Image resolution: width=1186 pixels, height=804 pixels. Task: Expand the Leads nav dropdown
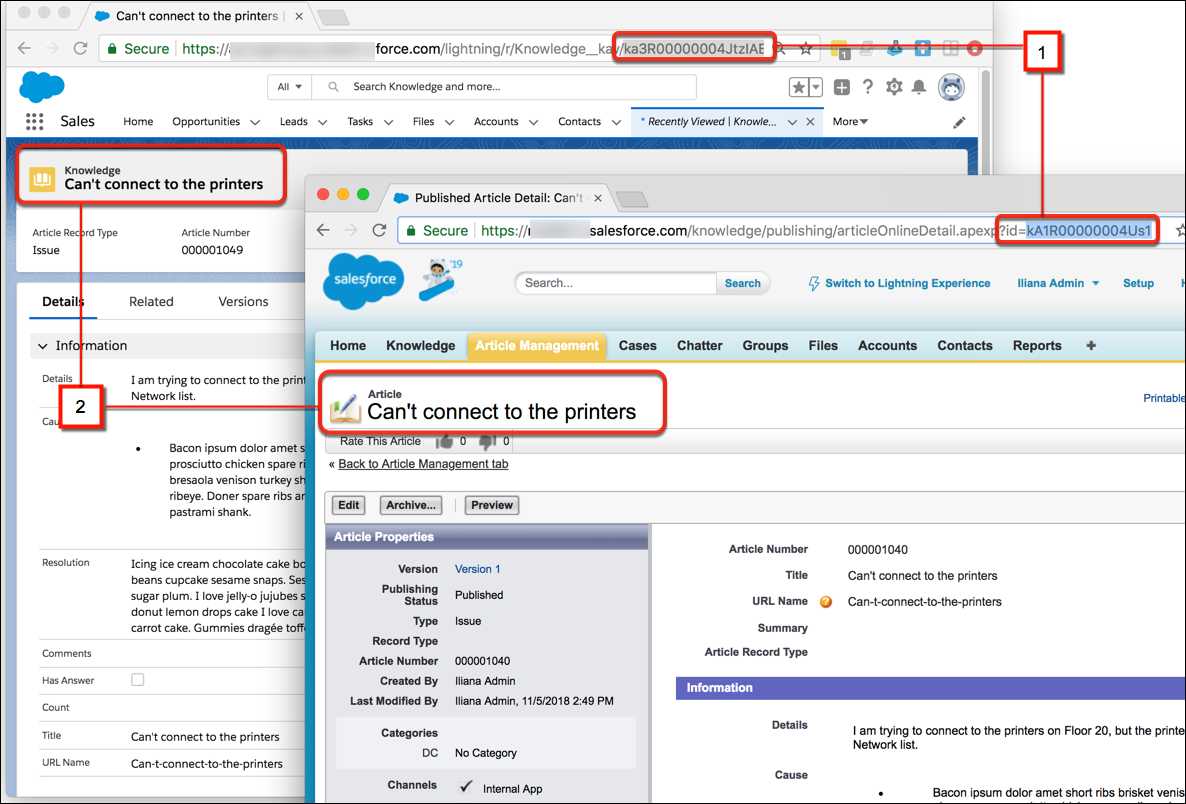[x=322, y=122]
